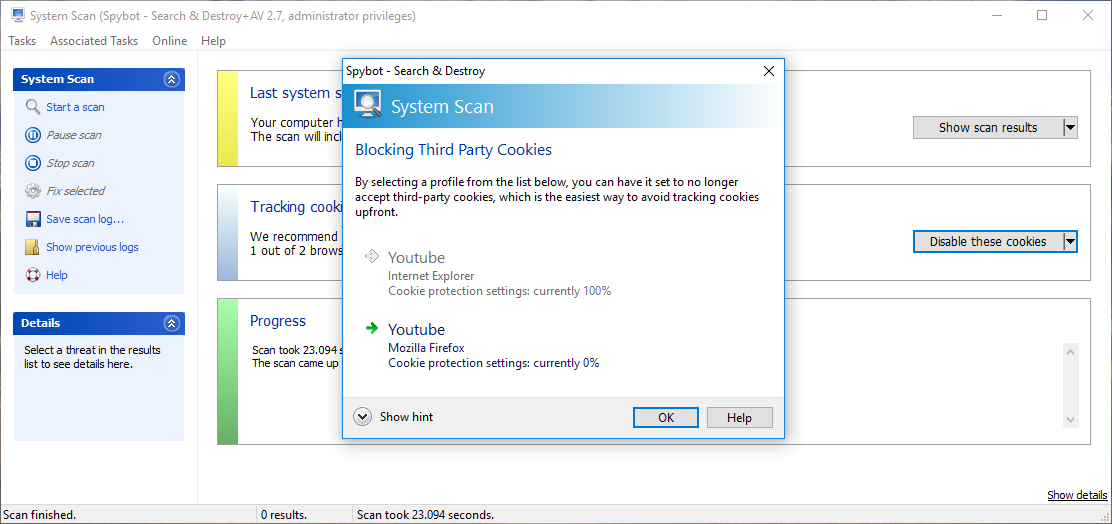The height and width of the screenshot is (524, 1112).
Task: Click the Show details link
Action: click(1077, 495)
